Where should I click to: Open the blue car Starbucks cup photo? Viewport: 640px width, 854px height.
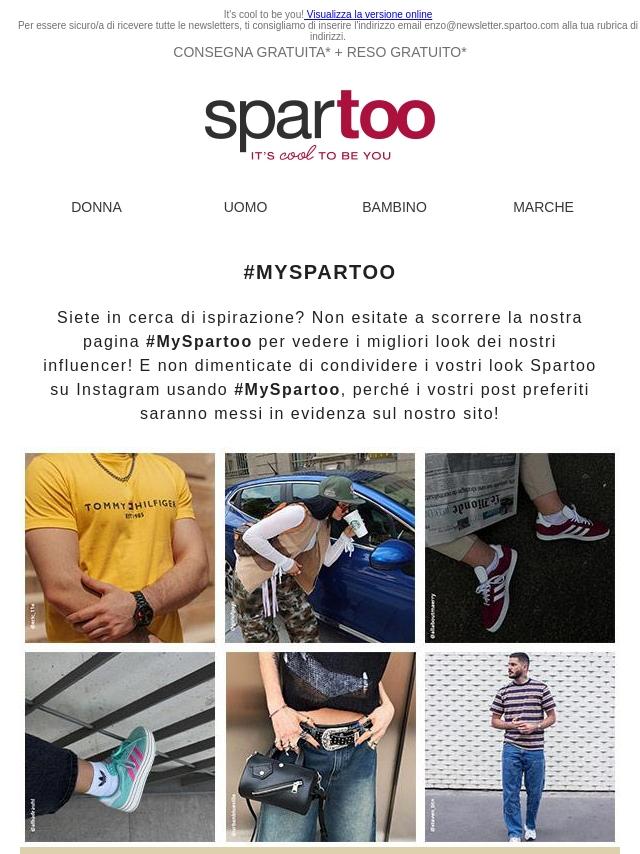tap(320, 547)
